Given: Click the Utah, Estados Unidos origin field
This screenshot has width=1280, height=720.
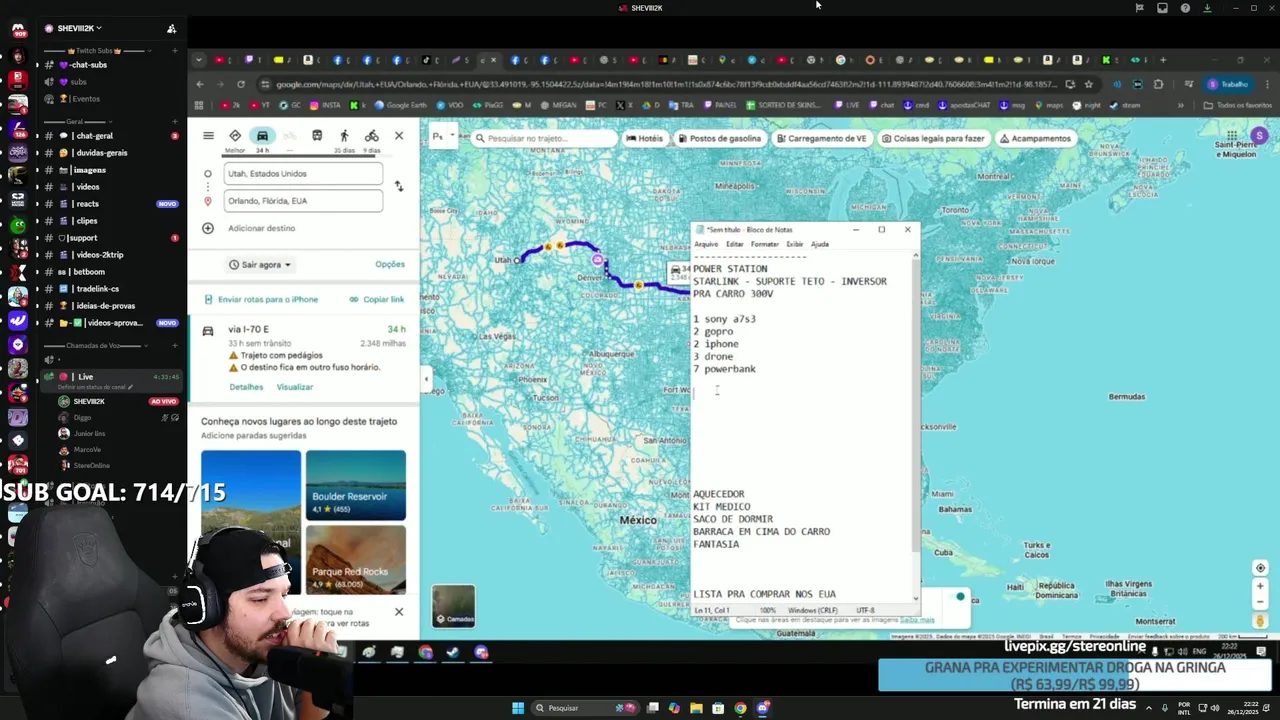Looking at the screenshot, I should 303,174.
